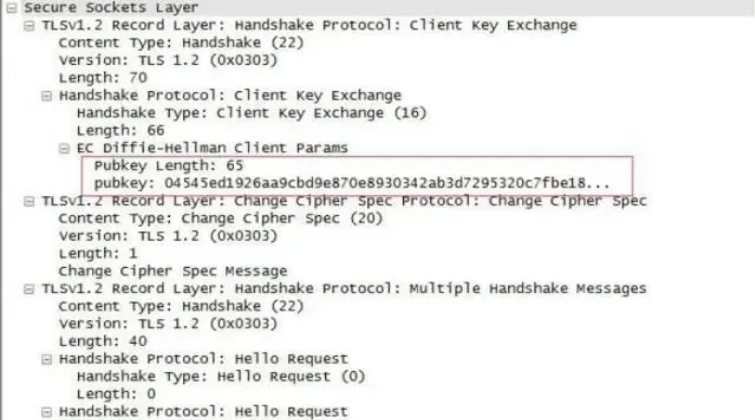Select first Content Type: Handshake (22) row

(x=181, y=43)
